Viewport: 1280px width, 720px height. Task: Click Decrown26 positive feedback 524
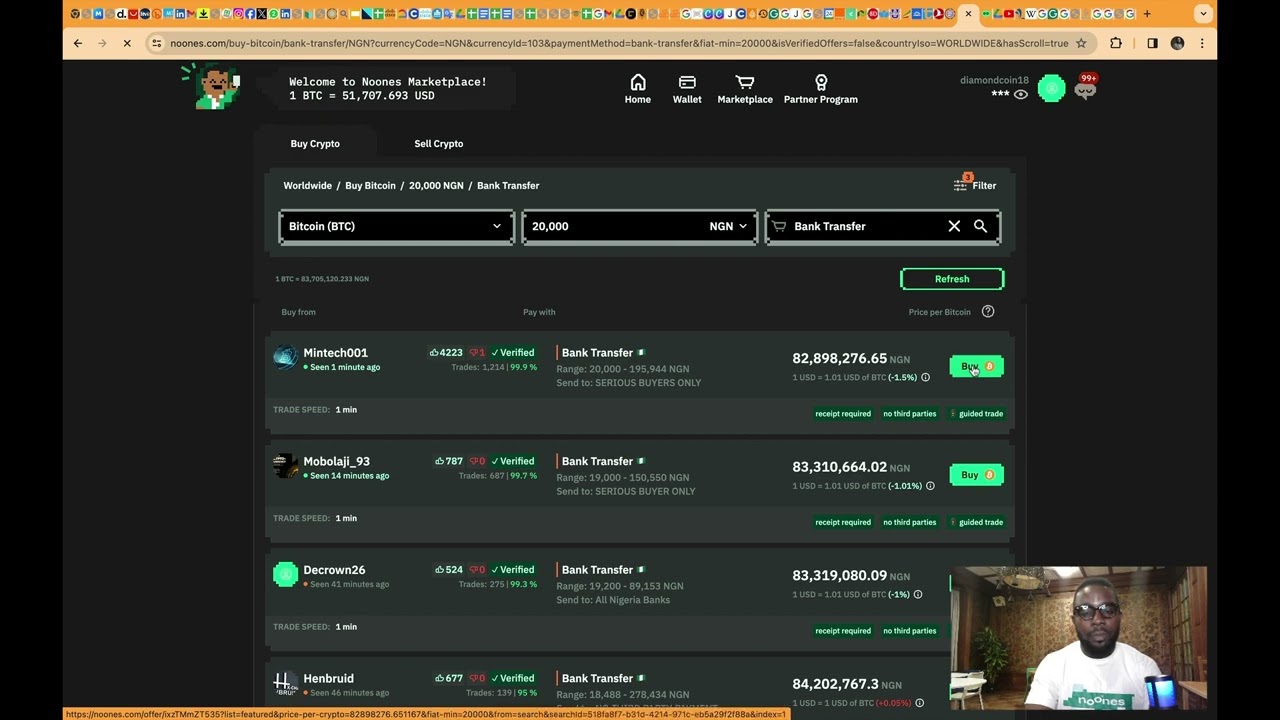point(449,570)
